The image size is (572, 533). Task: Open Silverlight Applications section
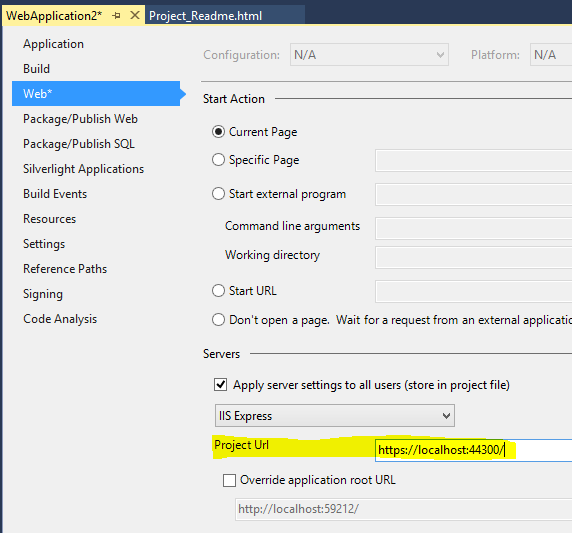(x=84, y=169)
